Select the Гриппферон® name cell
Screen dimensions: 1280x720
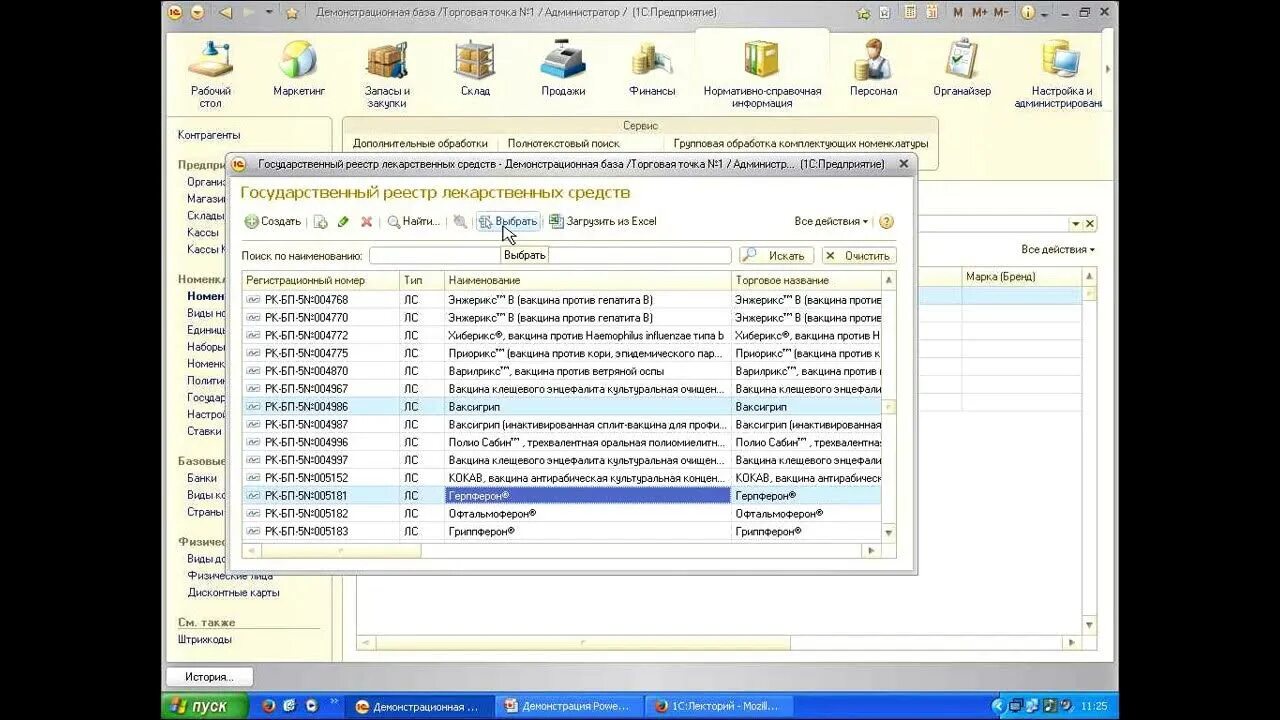pyautogui.click(x=588, y=531)
